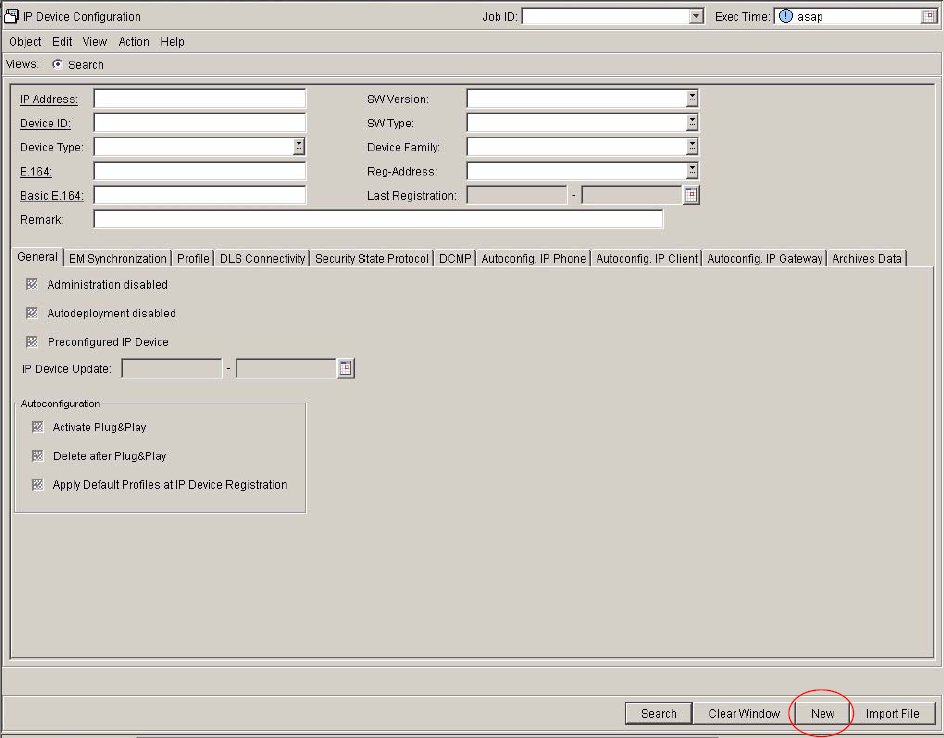Toggle Activate Plug&Play checkbox

(37, 427)
